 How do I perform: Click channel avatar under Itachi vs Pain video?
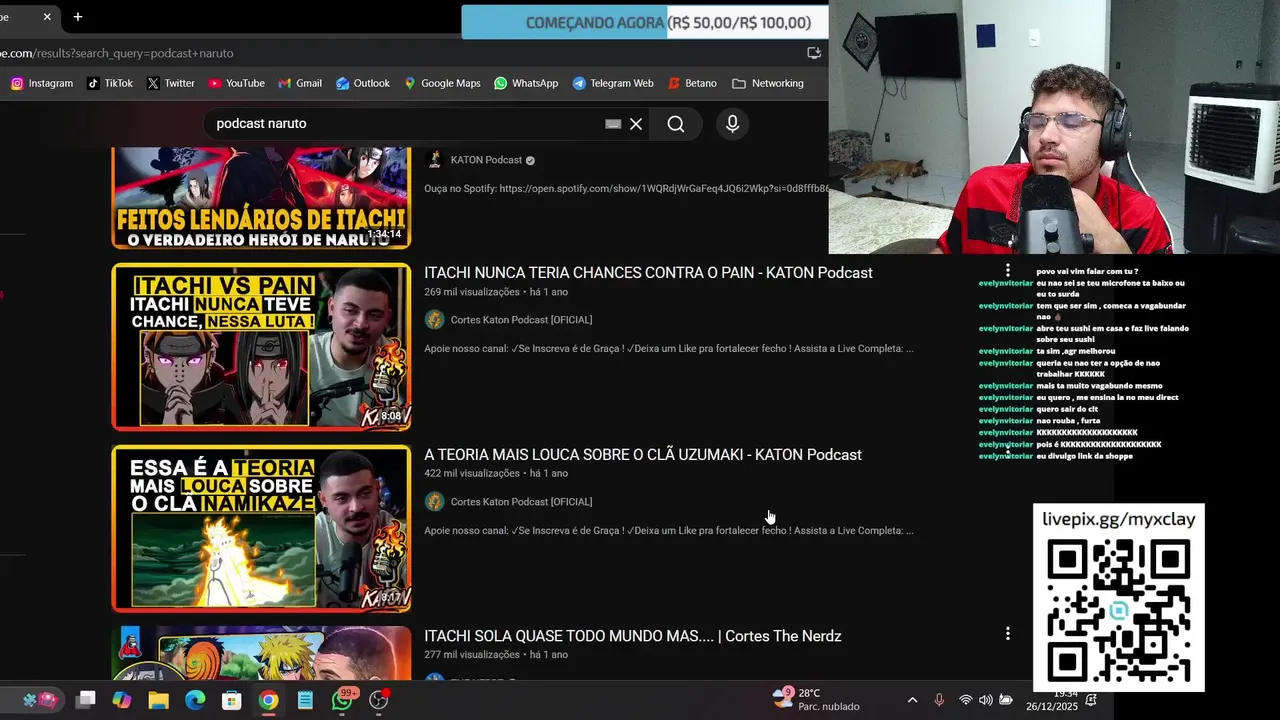pos(434,320)
